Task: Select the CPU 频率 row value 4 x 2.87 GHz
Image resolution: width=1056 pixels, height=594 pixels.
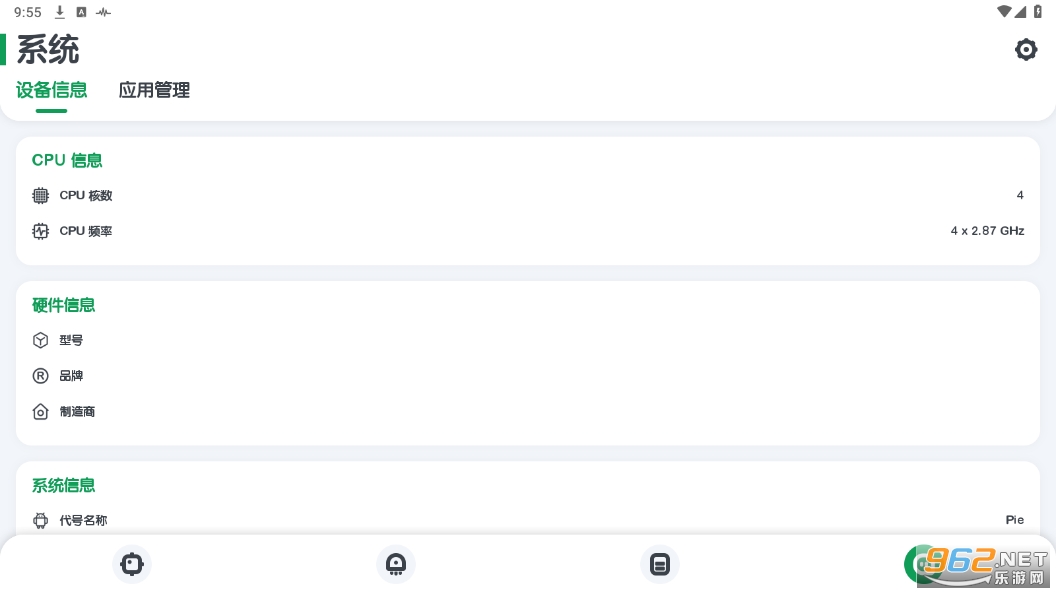Action: coord(987,231)
